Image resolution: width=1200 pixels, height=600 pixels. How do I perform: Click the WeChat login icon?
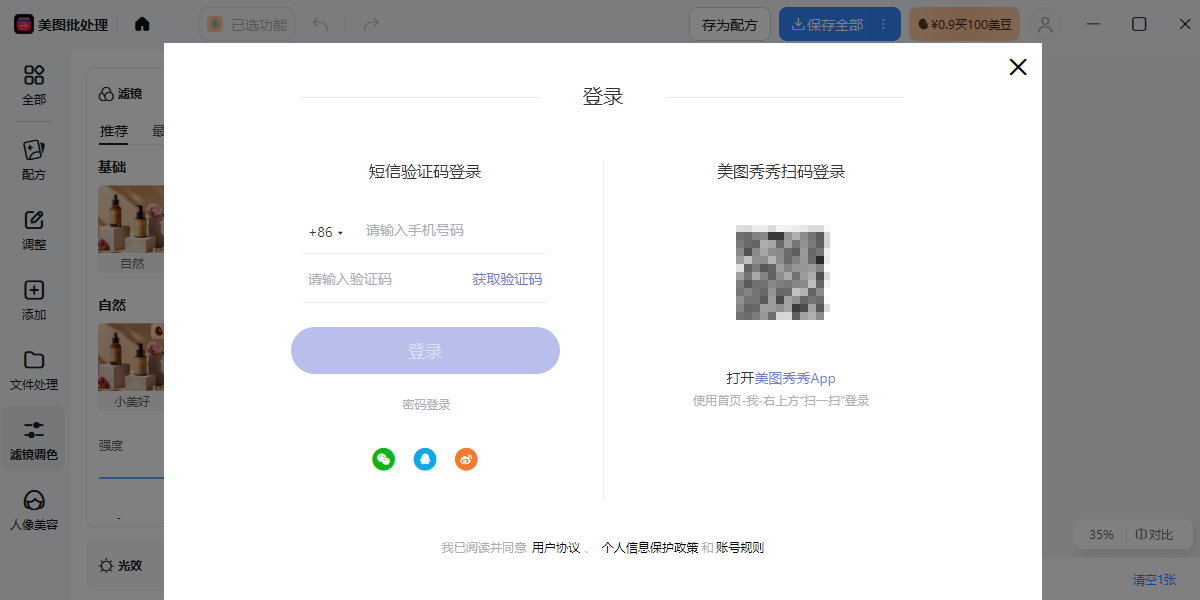(x=383, y=459)
